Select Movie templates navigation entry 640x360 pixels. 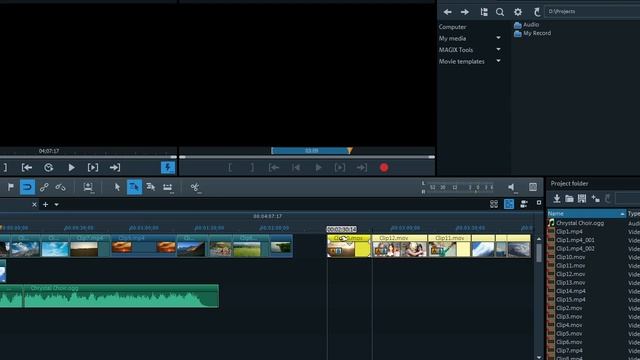(x=462, y=61)
